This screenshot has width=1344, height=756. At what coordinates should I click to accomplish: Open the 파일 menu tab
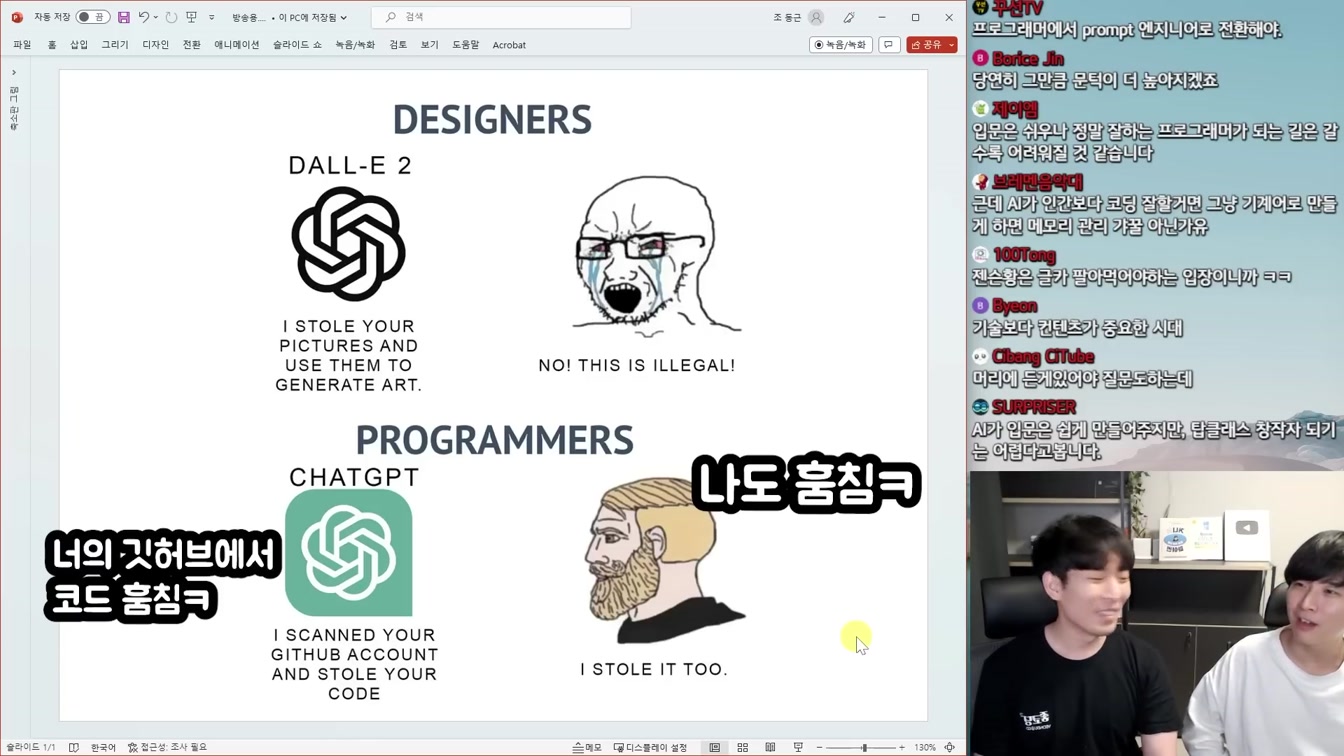coord(22,45)
